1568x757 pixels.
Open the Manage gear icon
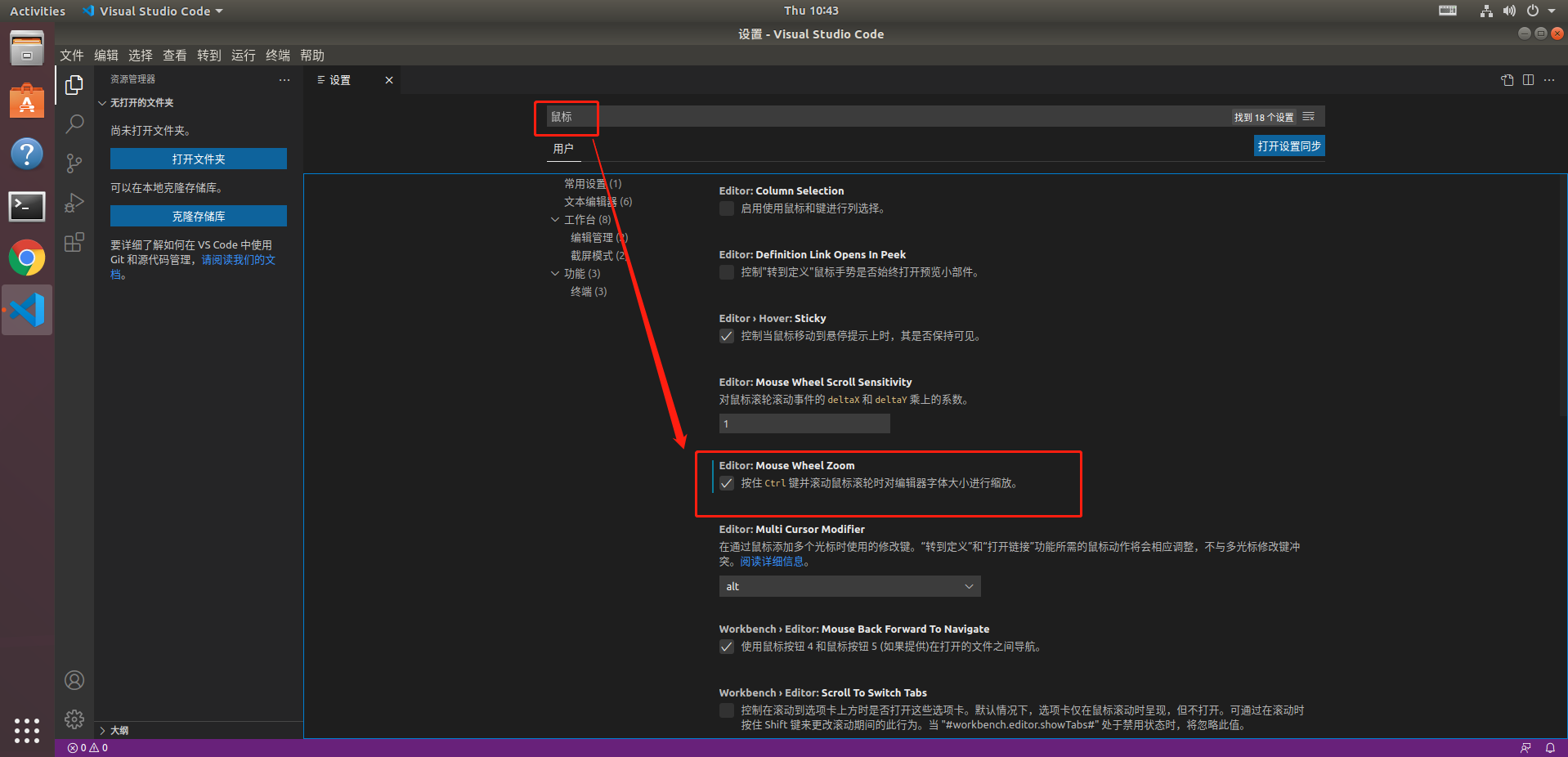pos(74,719)
